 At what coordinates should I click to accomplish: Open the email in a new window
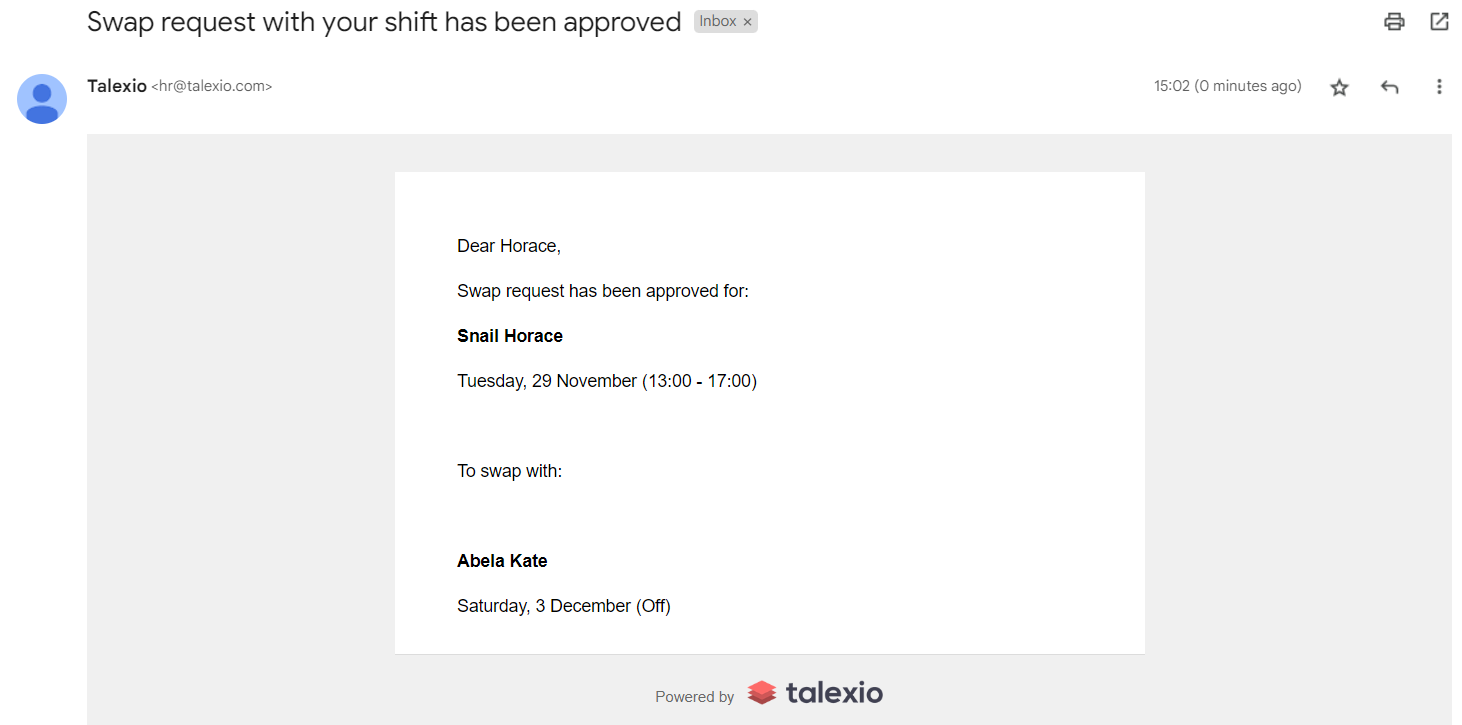click(1439, 21)
